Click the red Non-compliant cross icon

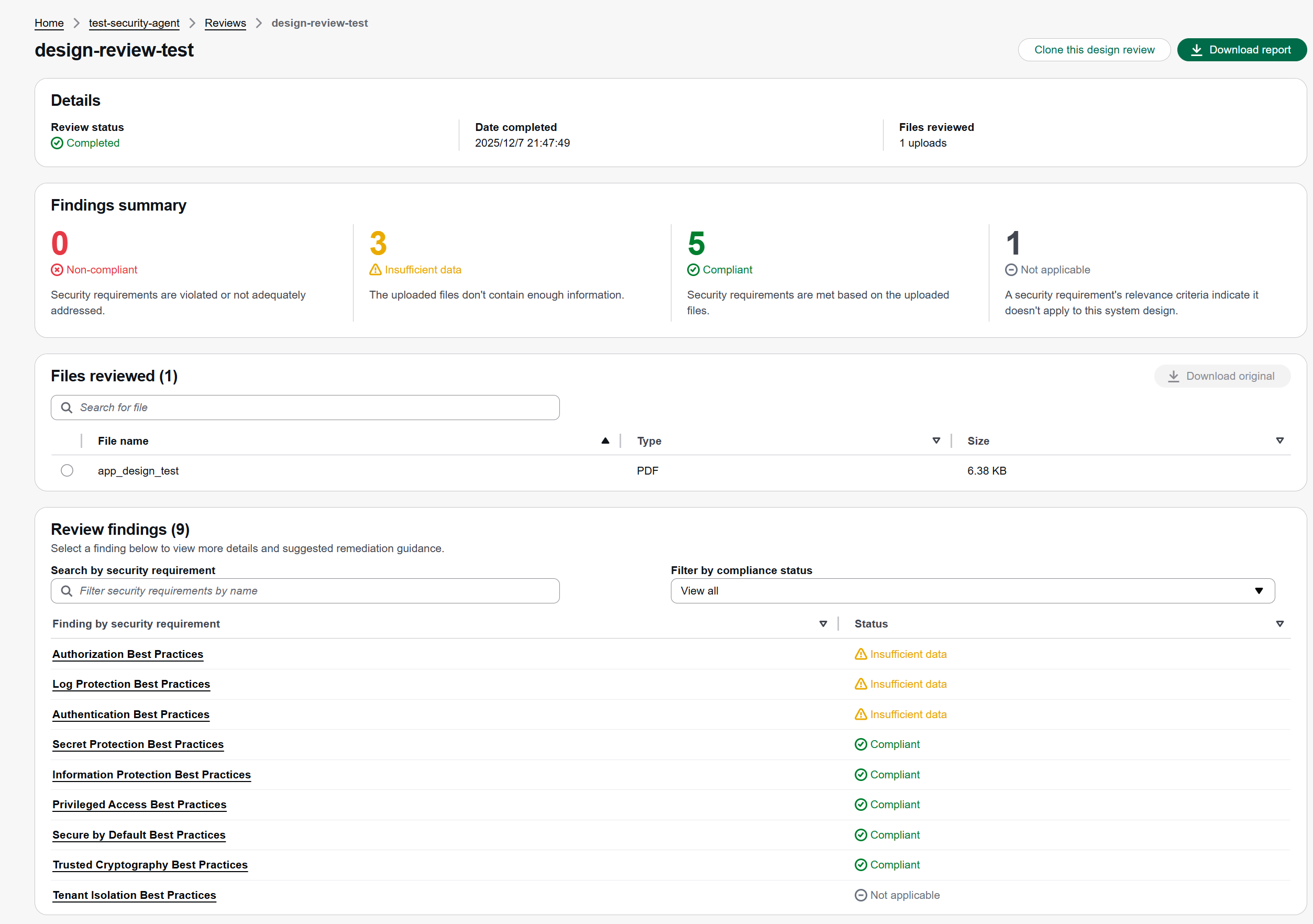pyautogui.click(x=57, y=270)
